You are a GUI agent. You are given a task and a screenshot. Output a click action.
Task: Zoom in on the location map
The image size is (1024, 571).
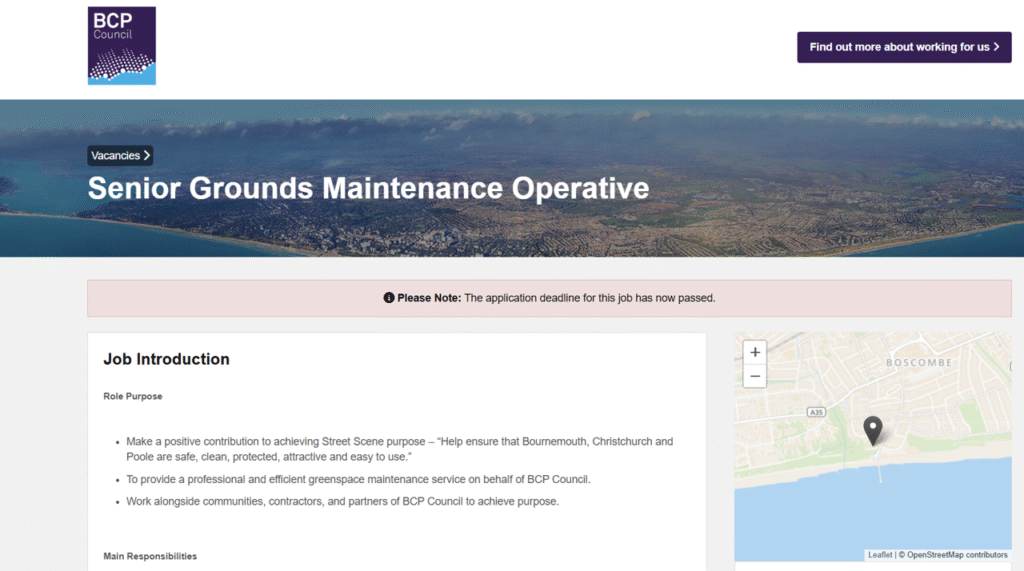pos(755,352)
